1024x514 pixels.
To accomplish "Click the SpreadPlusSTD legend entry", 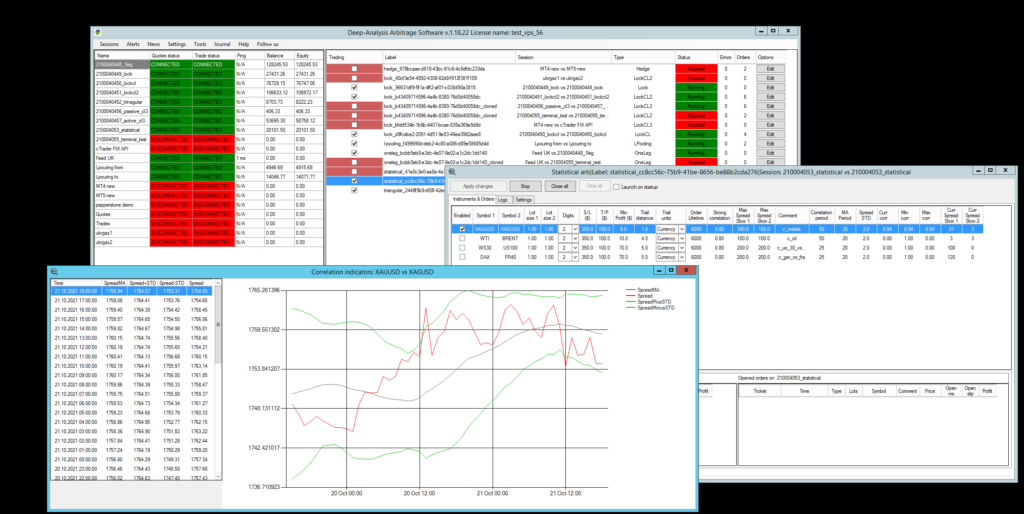I will (649, 302).
